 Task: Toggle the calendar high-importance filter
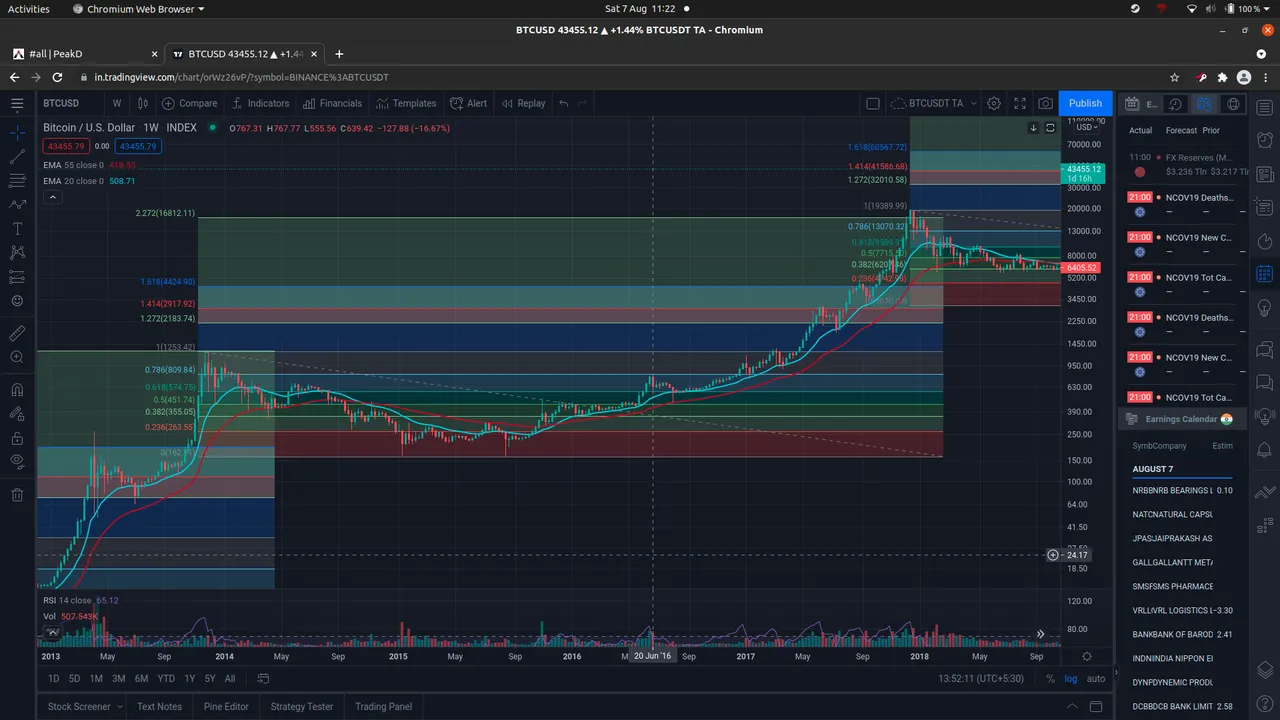tap(1205, 103)
